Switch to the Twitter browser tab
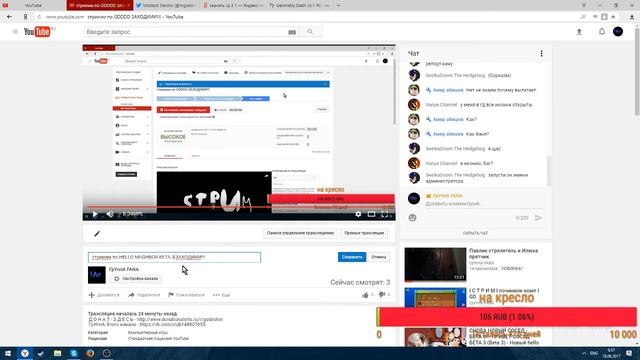640x360 pixels. [166, 5]
